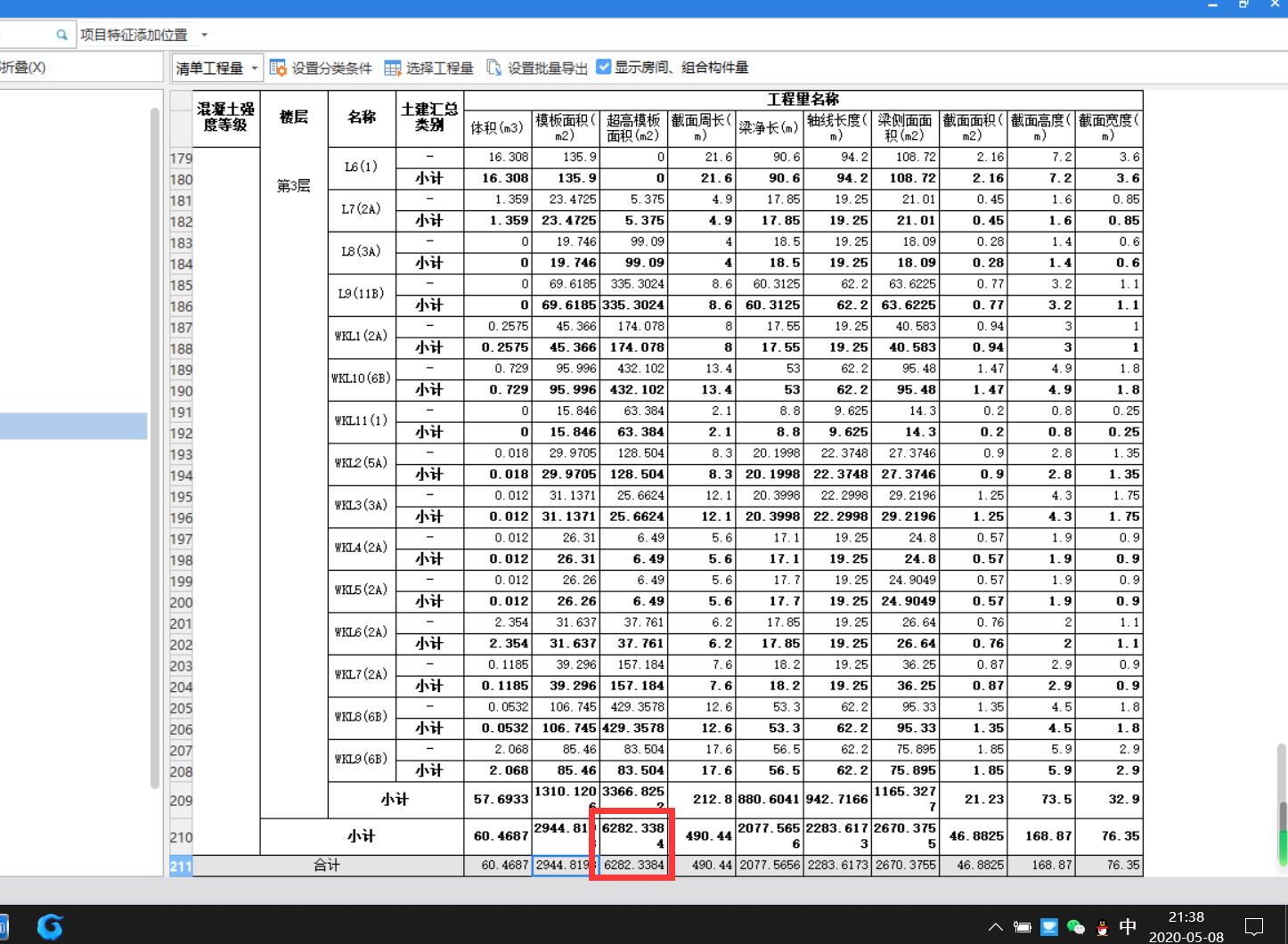Click the 选择工程量 table icon

tap(392, 68)
